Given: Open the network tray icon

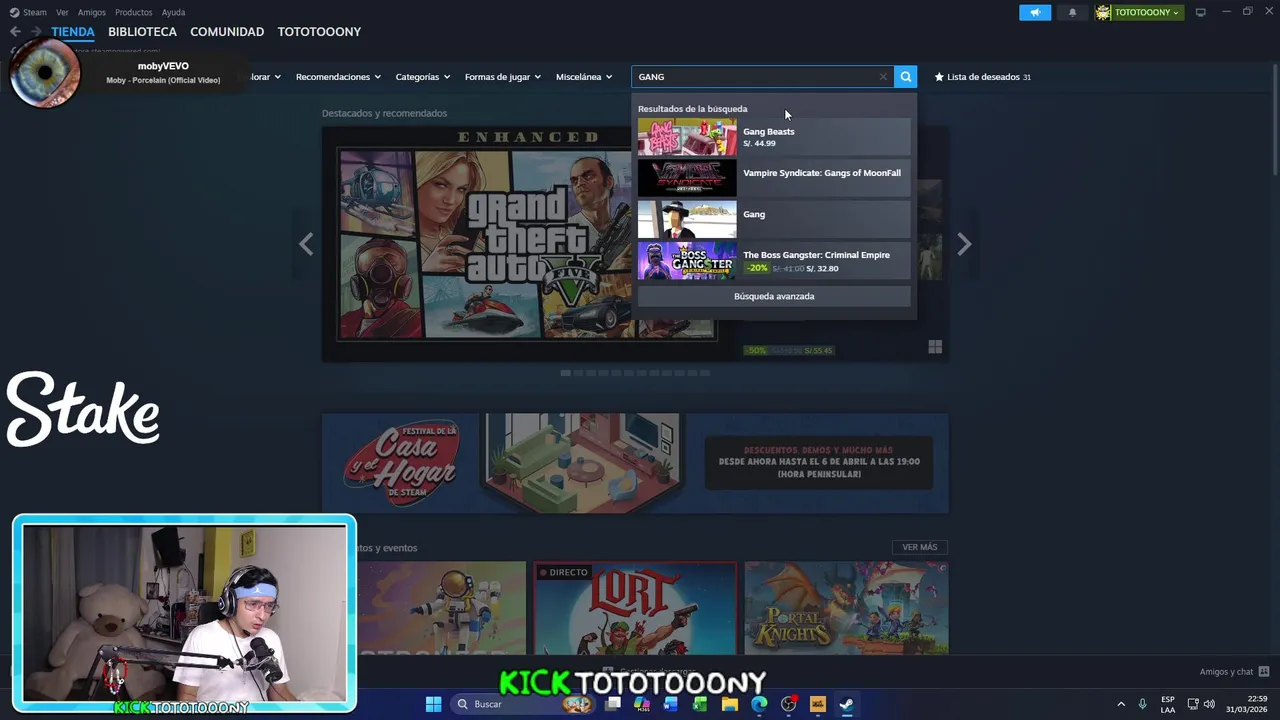Looking at the screenshot, I should pos(1193,704).
